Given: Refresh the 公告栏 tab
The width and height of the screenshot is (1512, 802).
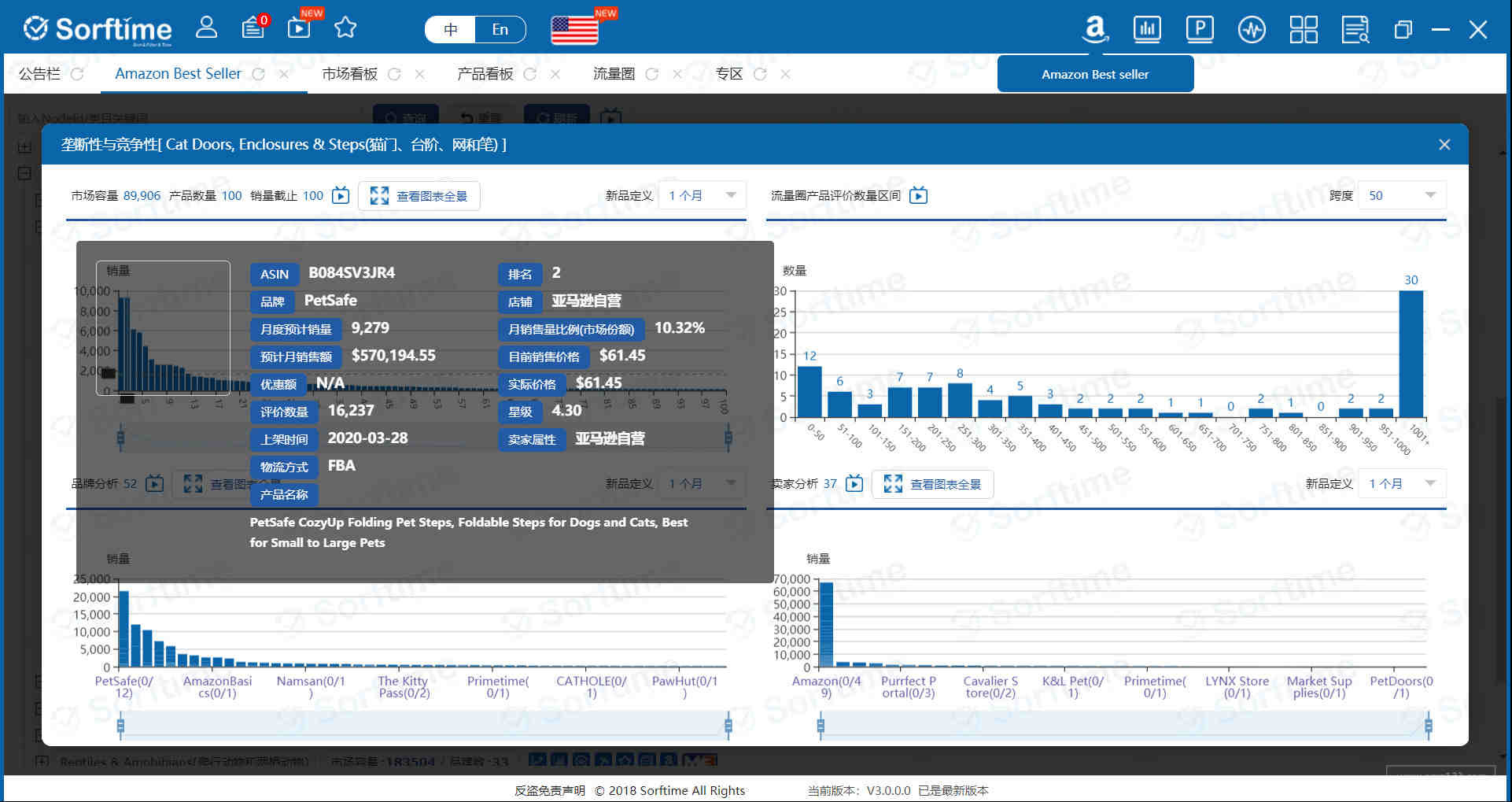Looking at the screenshot, I should pos(77,74).
